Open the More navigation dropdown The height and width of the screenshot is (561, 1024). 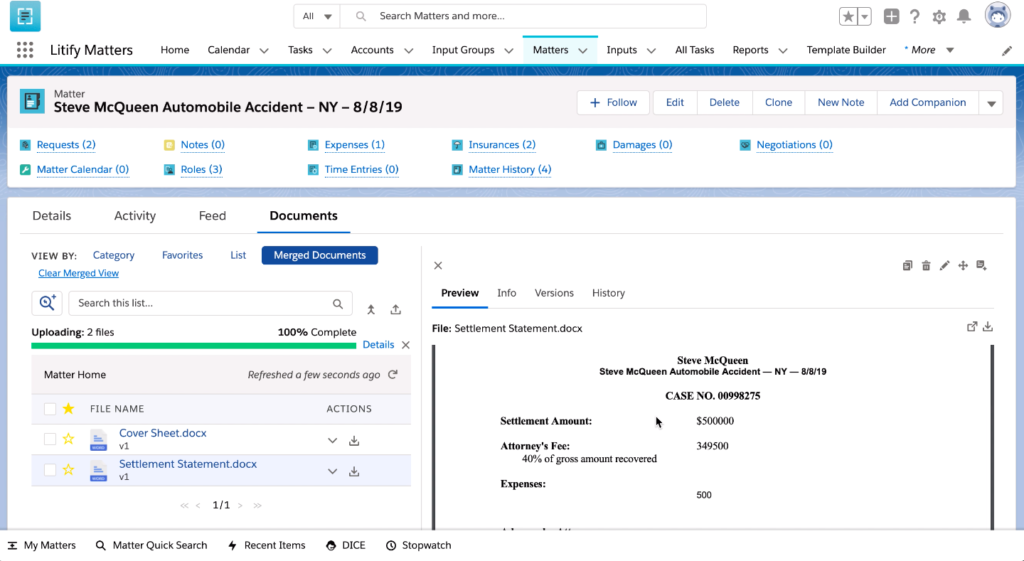click(x=929, y=50)
